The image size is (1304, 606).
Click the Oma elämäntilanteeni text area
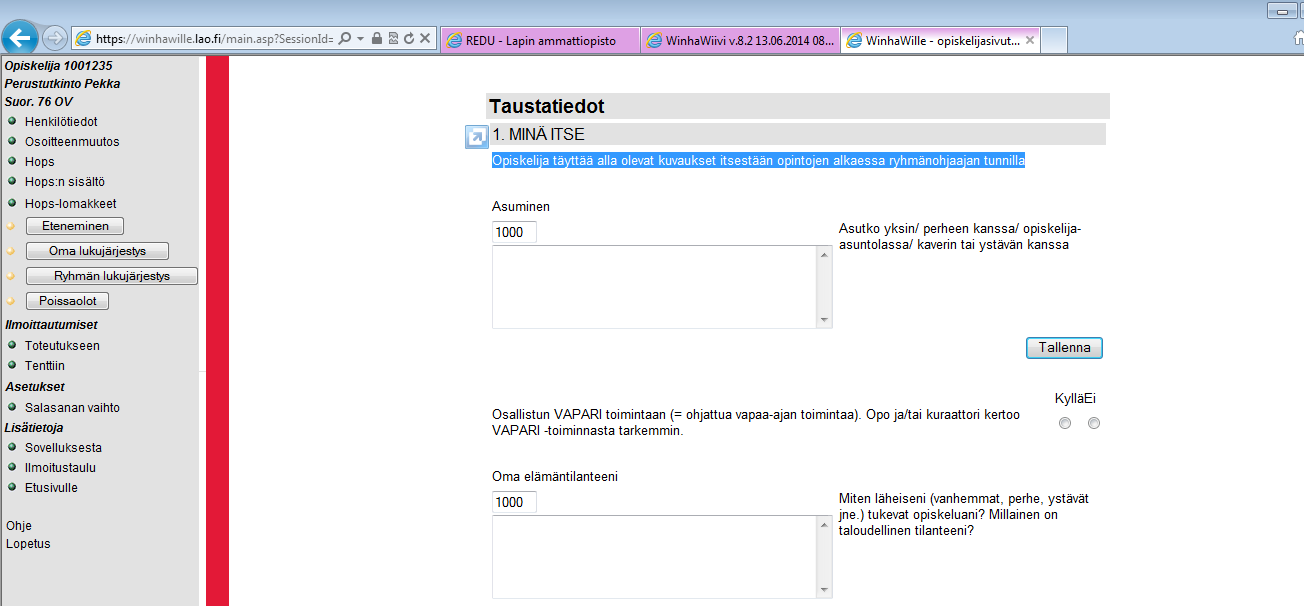(x=655, y=557)
